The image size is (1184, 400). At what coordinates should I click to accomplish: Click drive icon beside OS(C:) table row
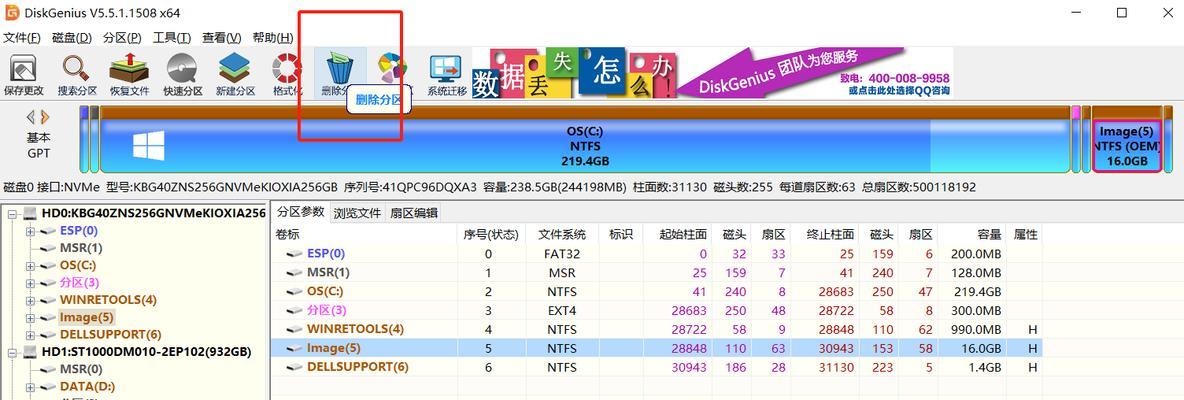point(295,291)
